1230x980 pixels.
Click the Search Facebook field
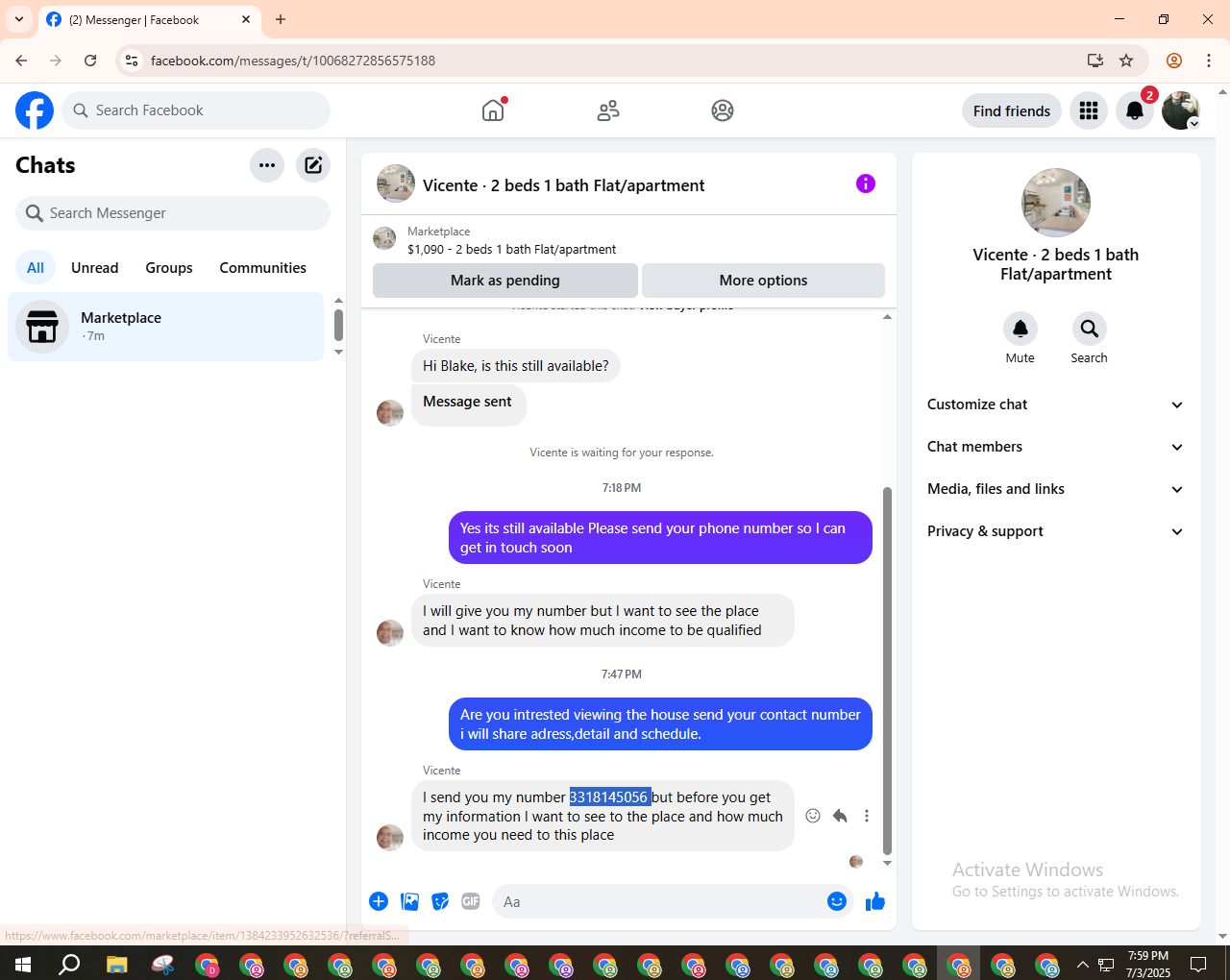tap(196, 110)
